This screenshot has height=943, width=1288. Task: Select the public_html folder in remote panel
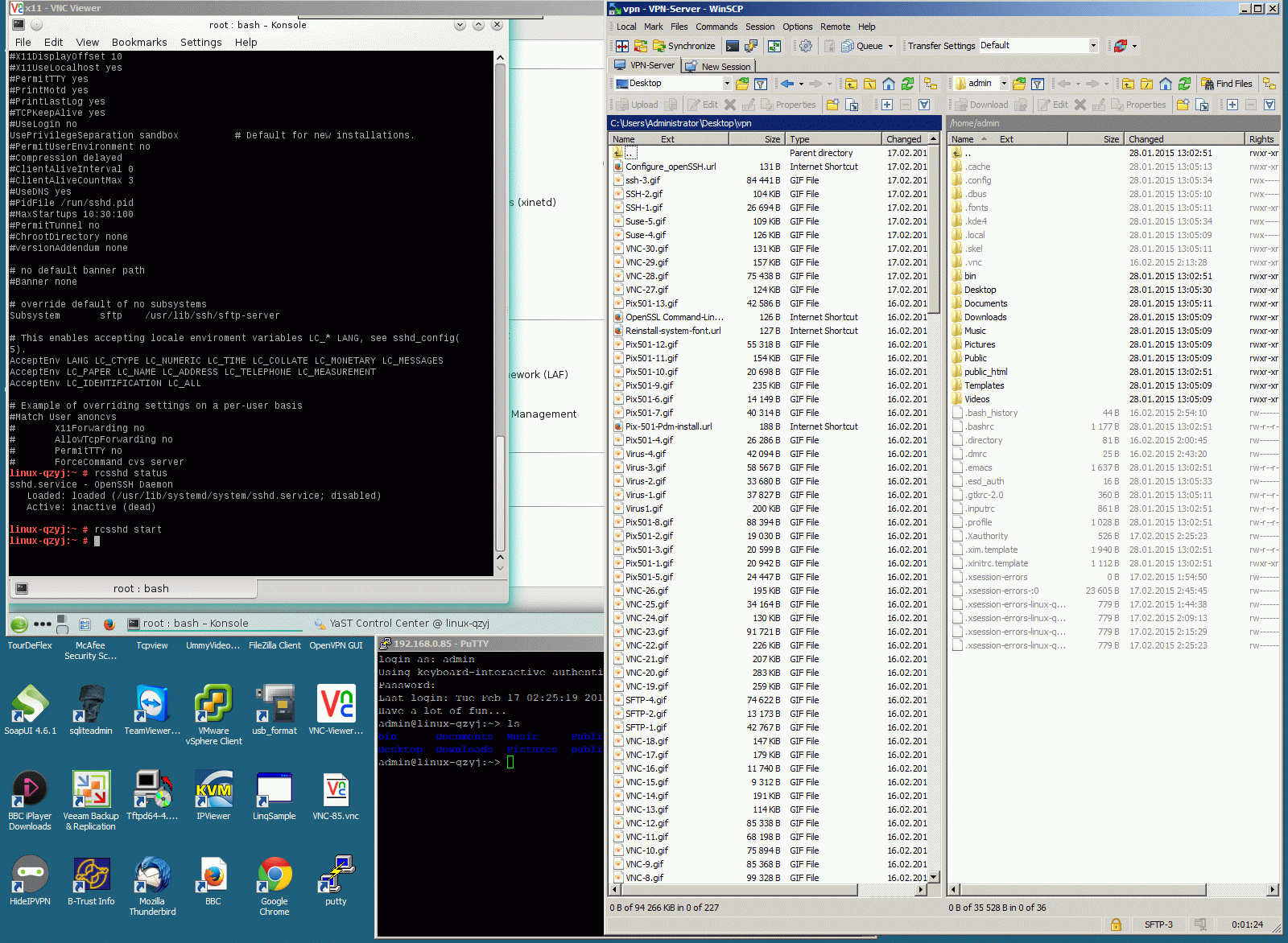(x=985, y=372)
